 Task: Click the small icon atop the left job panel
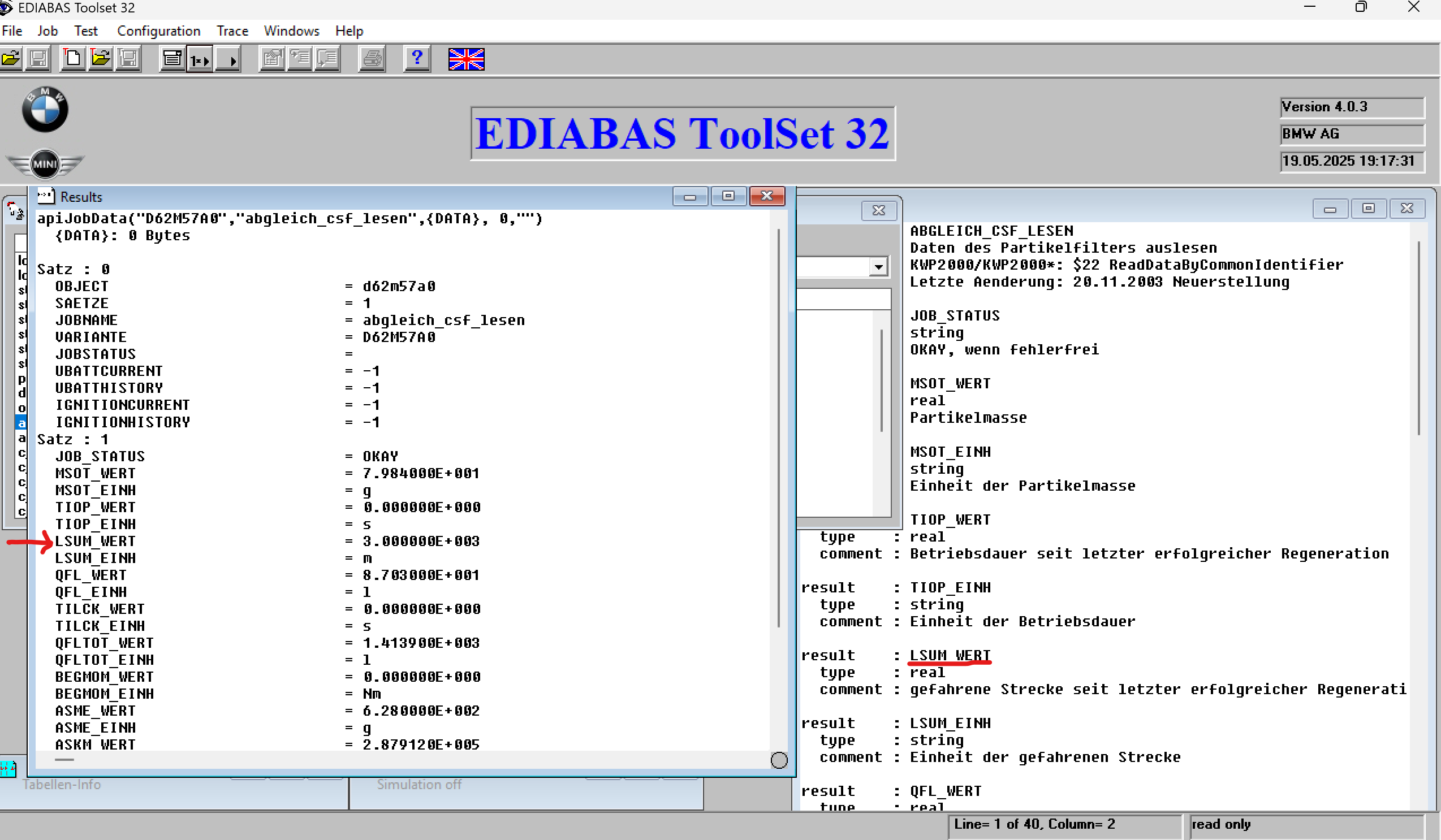16,211
